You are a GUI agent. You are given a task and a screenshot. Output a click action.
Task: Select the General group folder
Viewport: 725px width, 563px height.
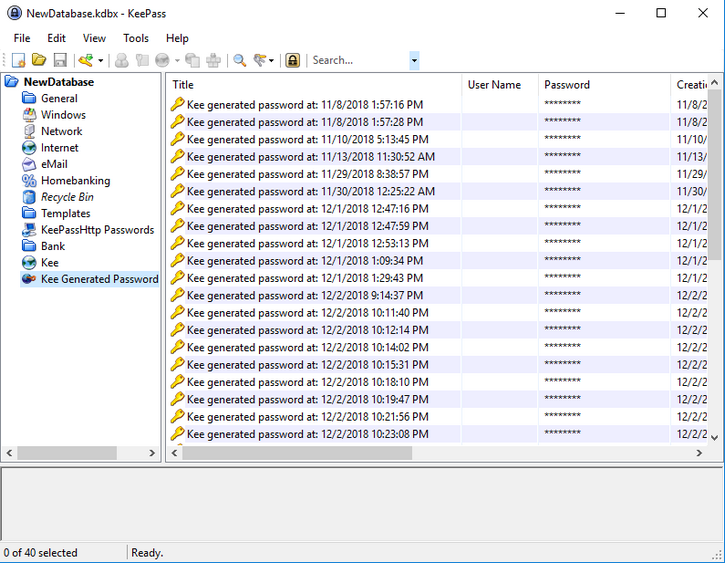point(59,98)
